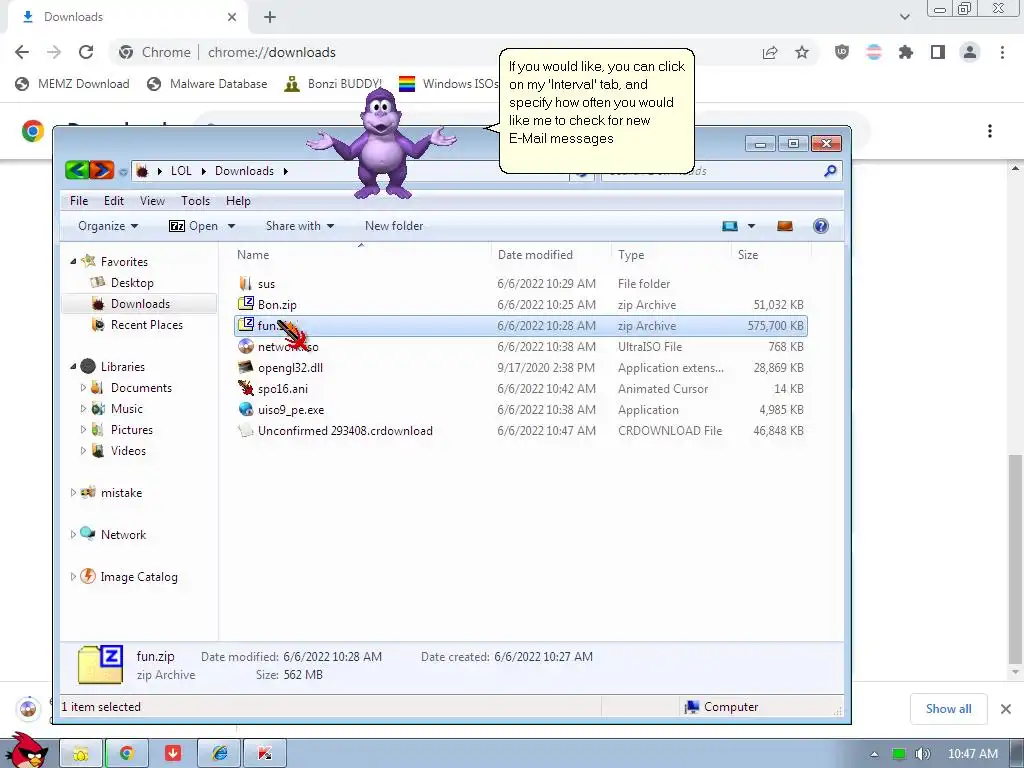Click the uiso9_pe.exe application icon
Image resolution: width=1024 pixels, height=768 pixels.
point(246,409)
